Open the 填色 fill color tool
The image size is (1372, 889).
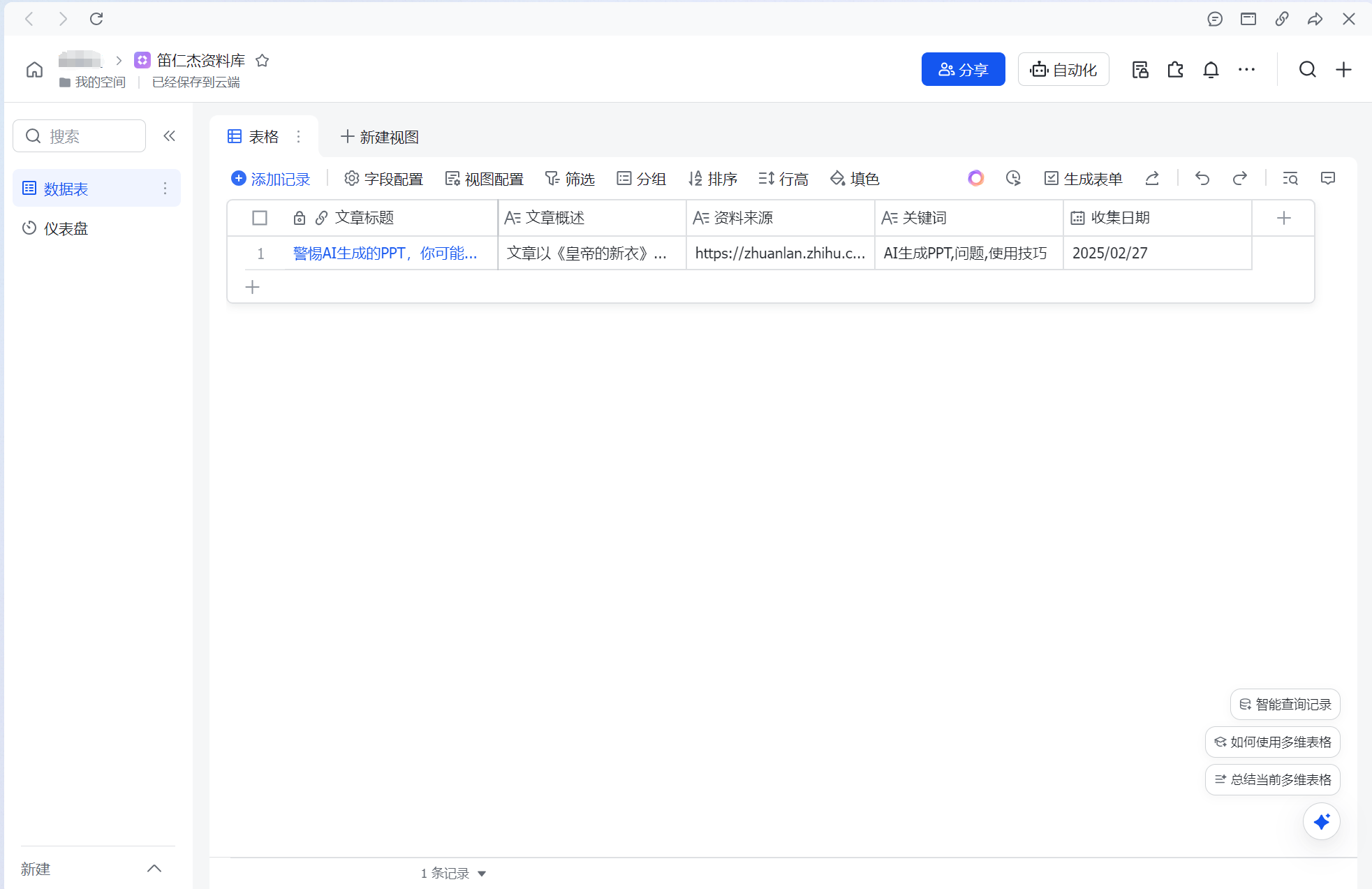[x=855, y=179]
